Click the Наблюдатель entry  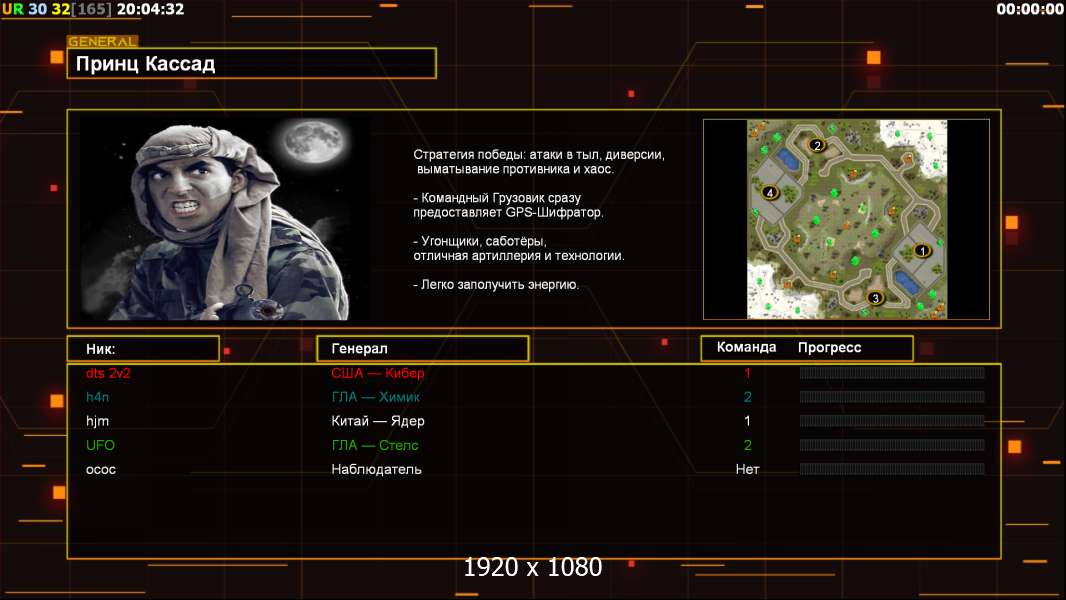tap(376, 470)
